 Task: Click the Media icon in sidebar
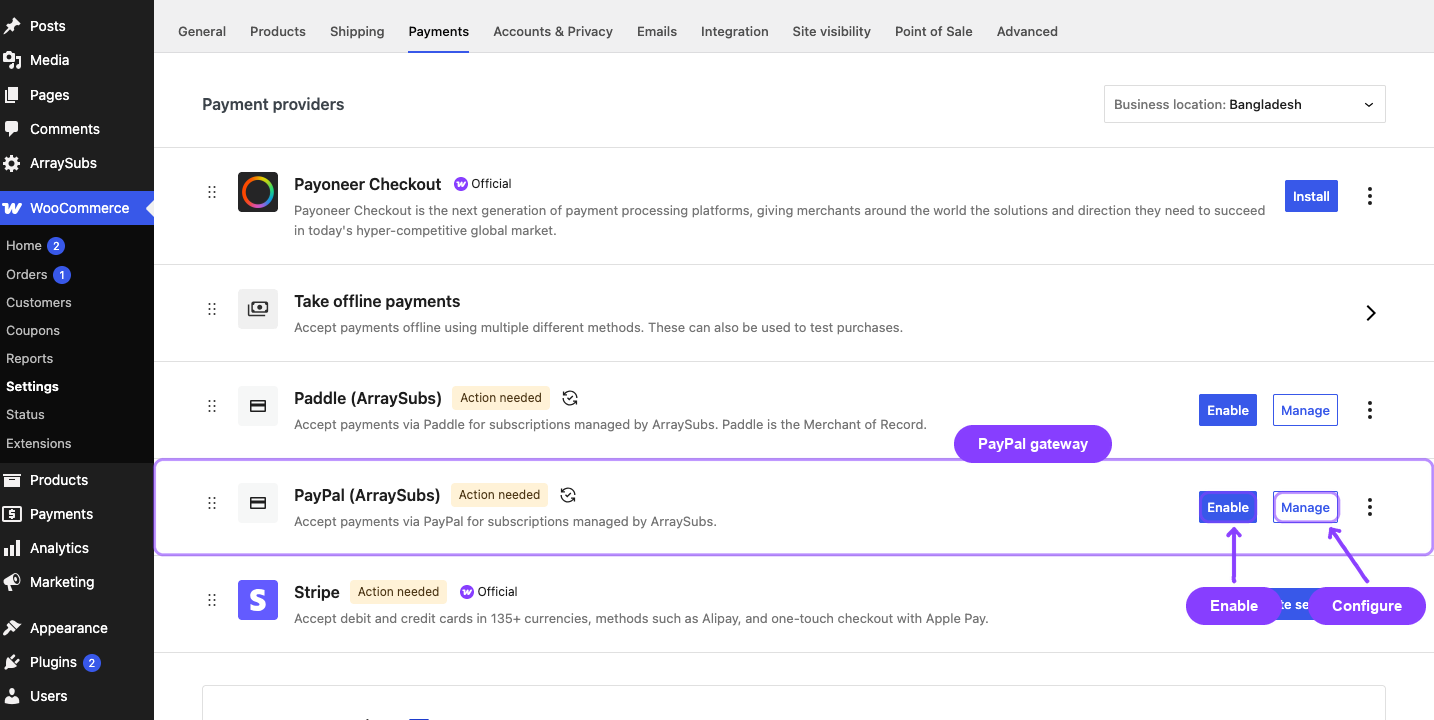point(12,60)
